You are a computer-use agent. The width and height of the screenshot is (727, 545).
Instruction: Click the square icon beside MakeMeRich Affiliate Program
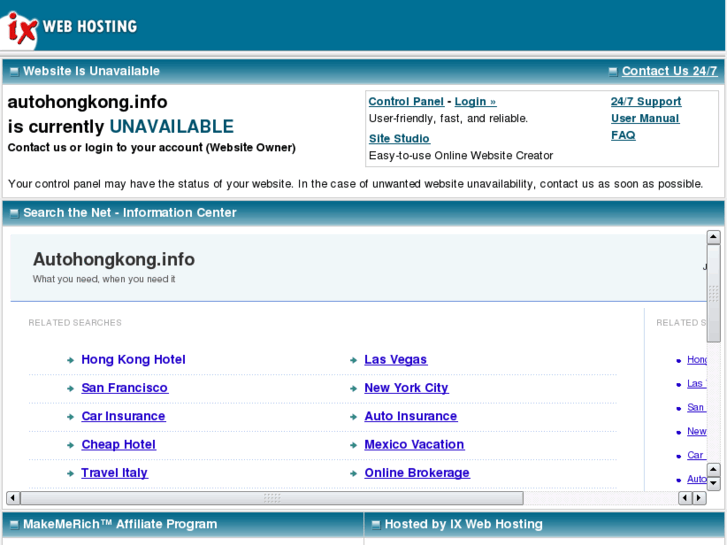point(14,525)
